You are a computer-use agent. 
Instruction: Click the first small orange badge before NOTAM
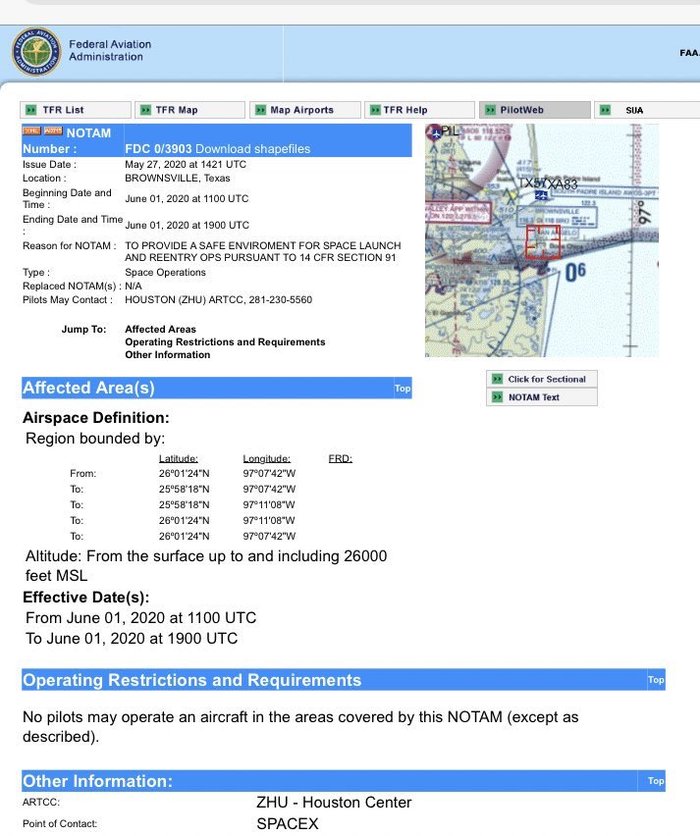pos(31,132)
